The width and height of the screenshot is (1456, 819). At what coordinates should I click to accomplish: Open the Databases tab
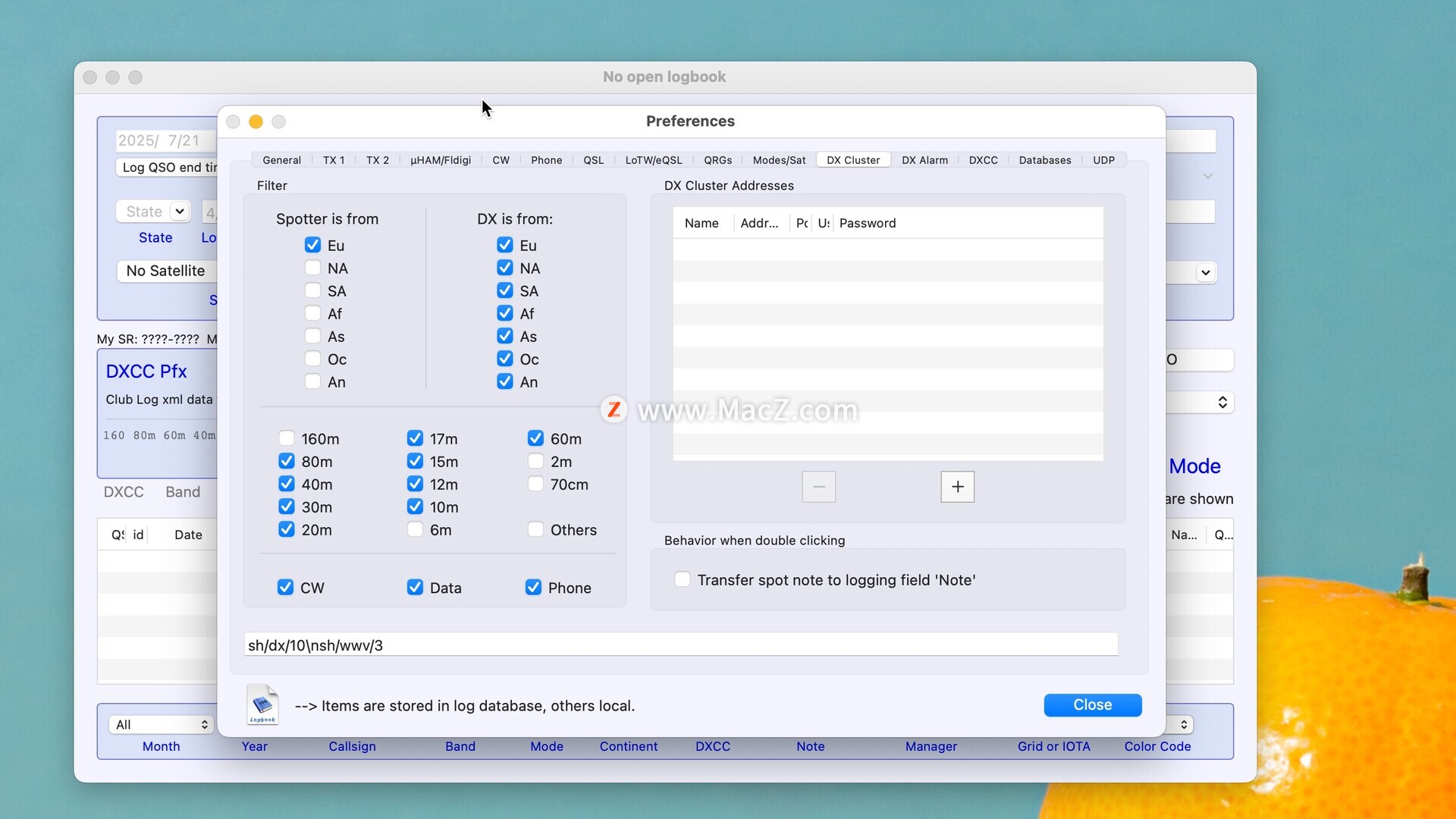[1045, 160]
